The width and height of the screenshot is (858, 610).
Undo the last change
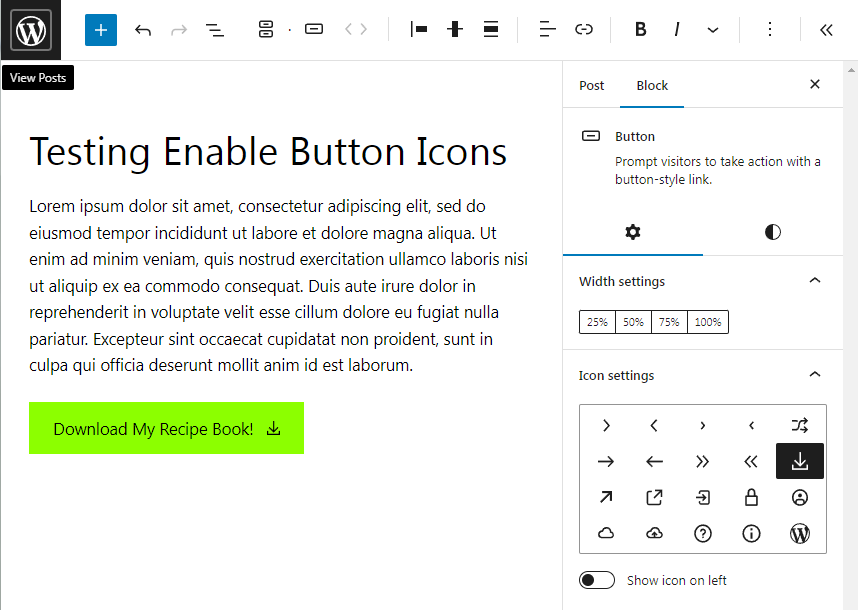click(143, 30)
